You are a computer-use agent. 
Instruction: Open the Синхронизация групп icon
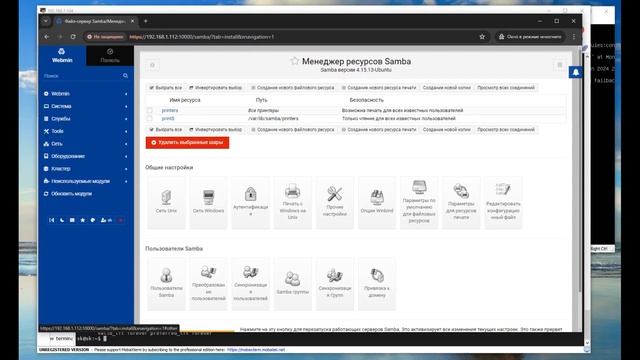335,284
